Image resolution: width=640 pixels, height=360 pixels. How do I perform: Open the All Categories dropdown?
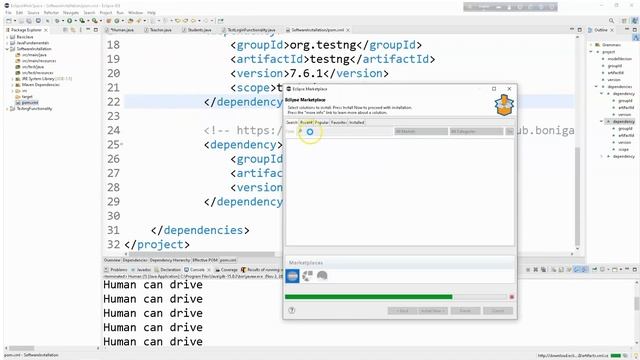click(x=476, y=131)
